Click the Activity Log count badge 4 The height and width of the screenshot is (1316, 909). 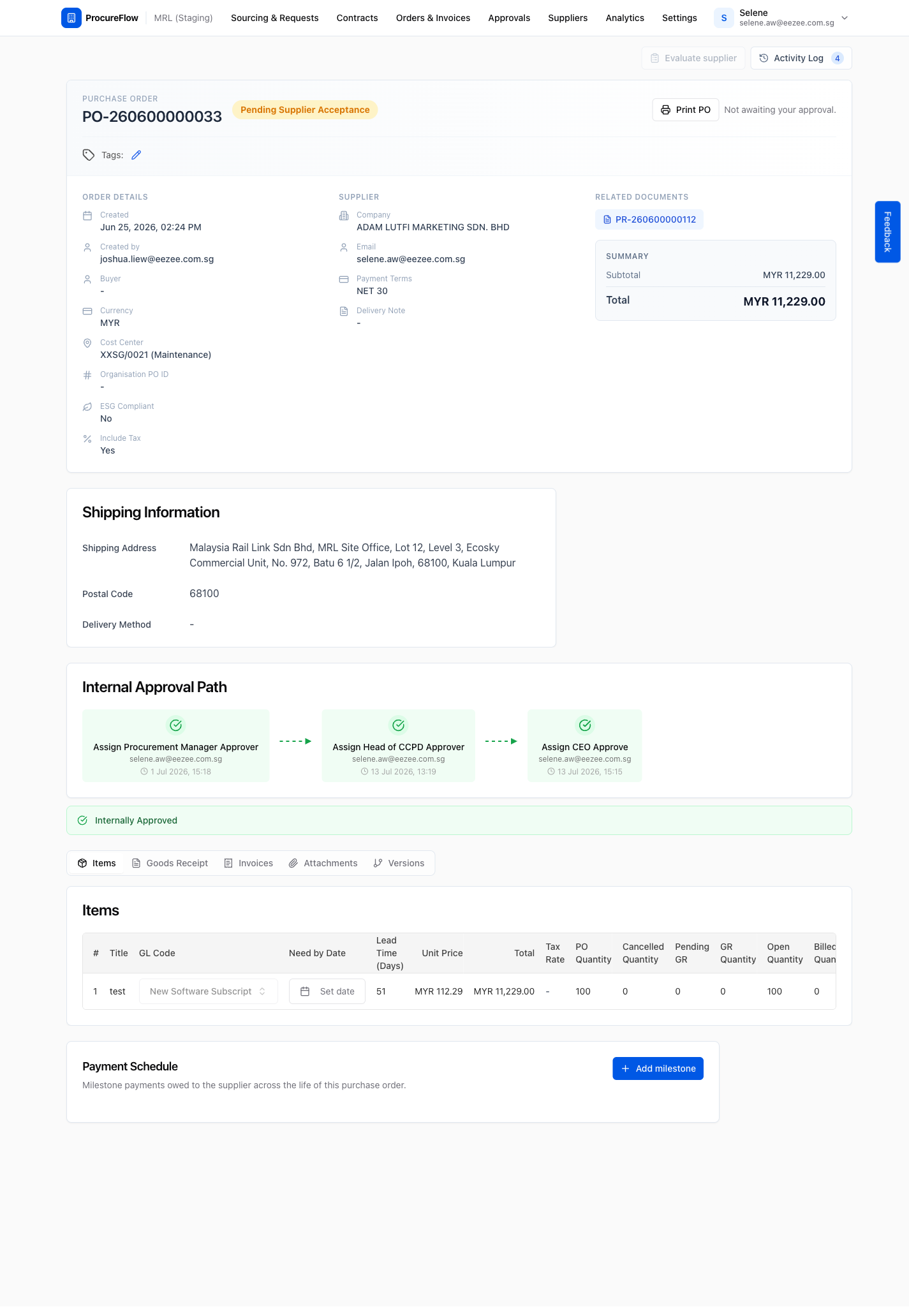pos(838,58)
